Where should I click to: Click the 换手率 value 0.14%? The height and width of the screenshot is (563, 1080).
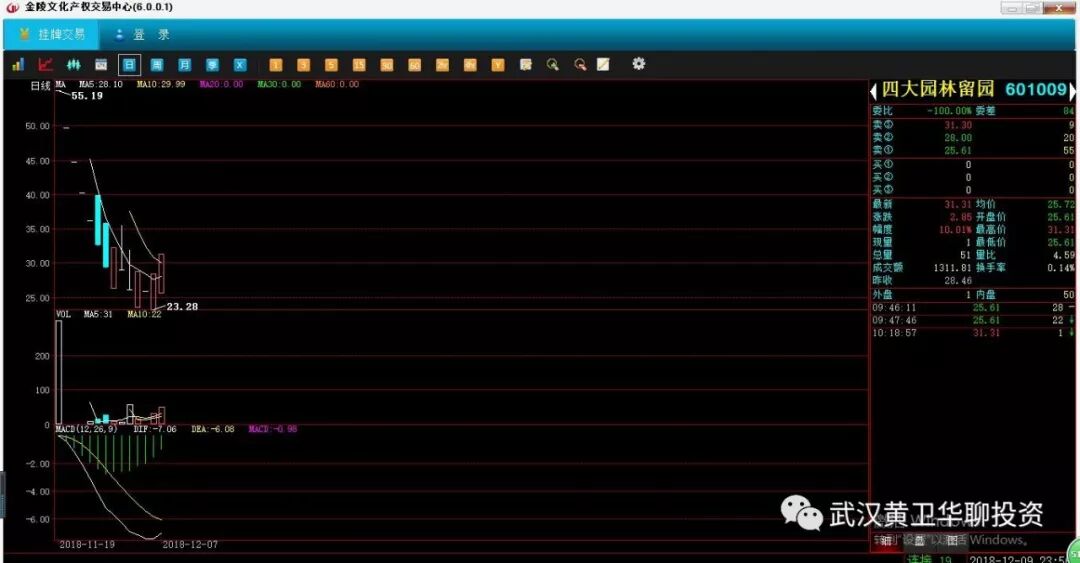coord(1061,267)
